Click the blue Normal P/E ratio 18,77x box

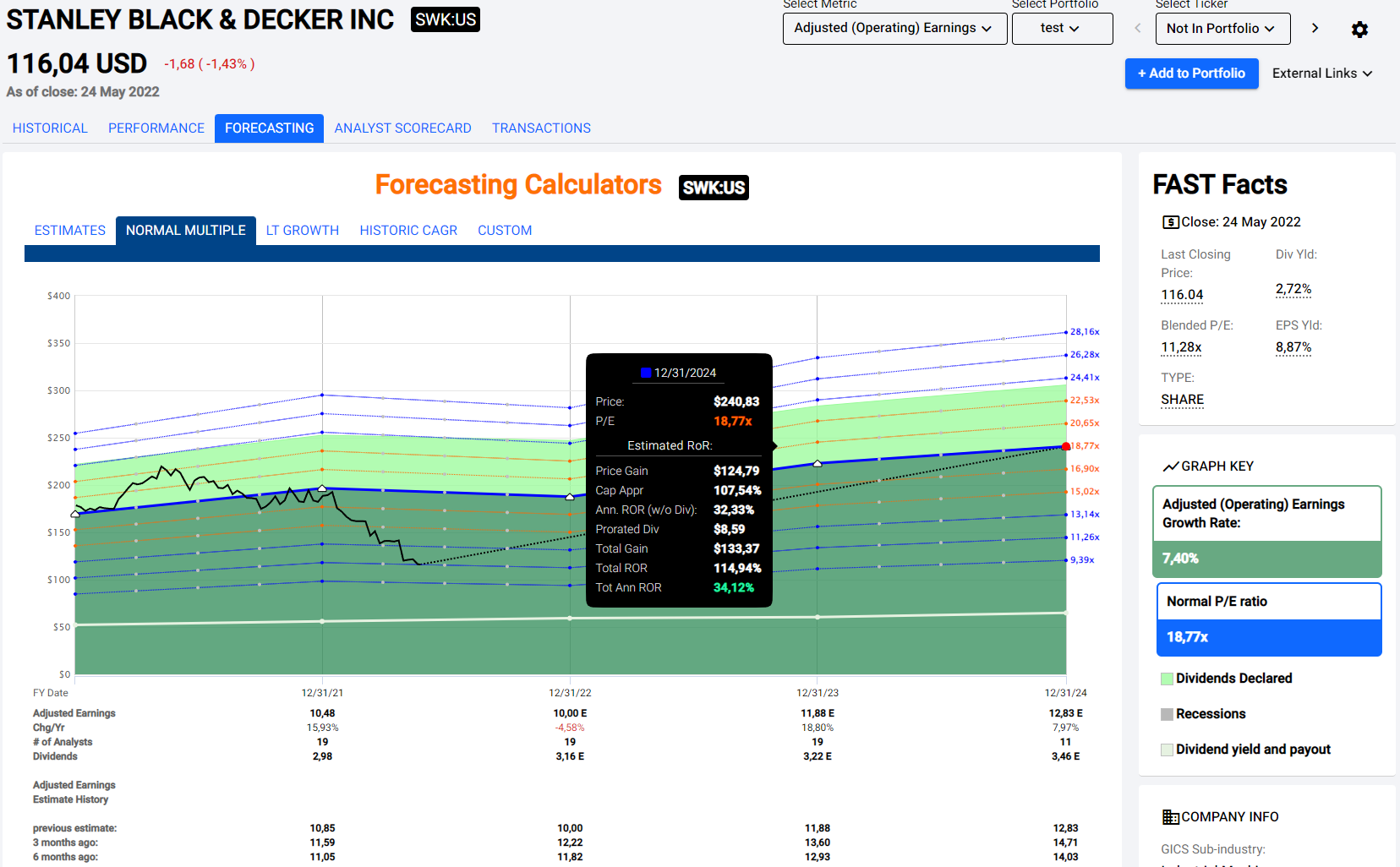point(1268,637)
